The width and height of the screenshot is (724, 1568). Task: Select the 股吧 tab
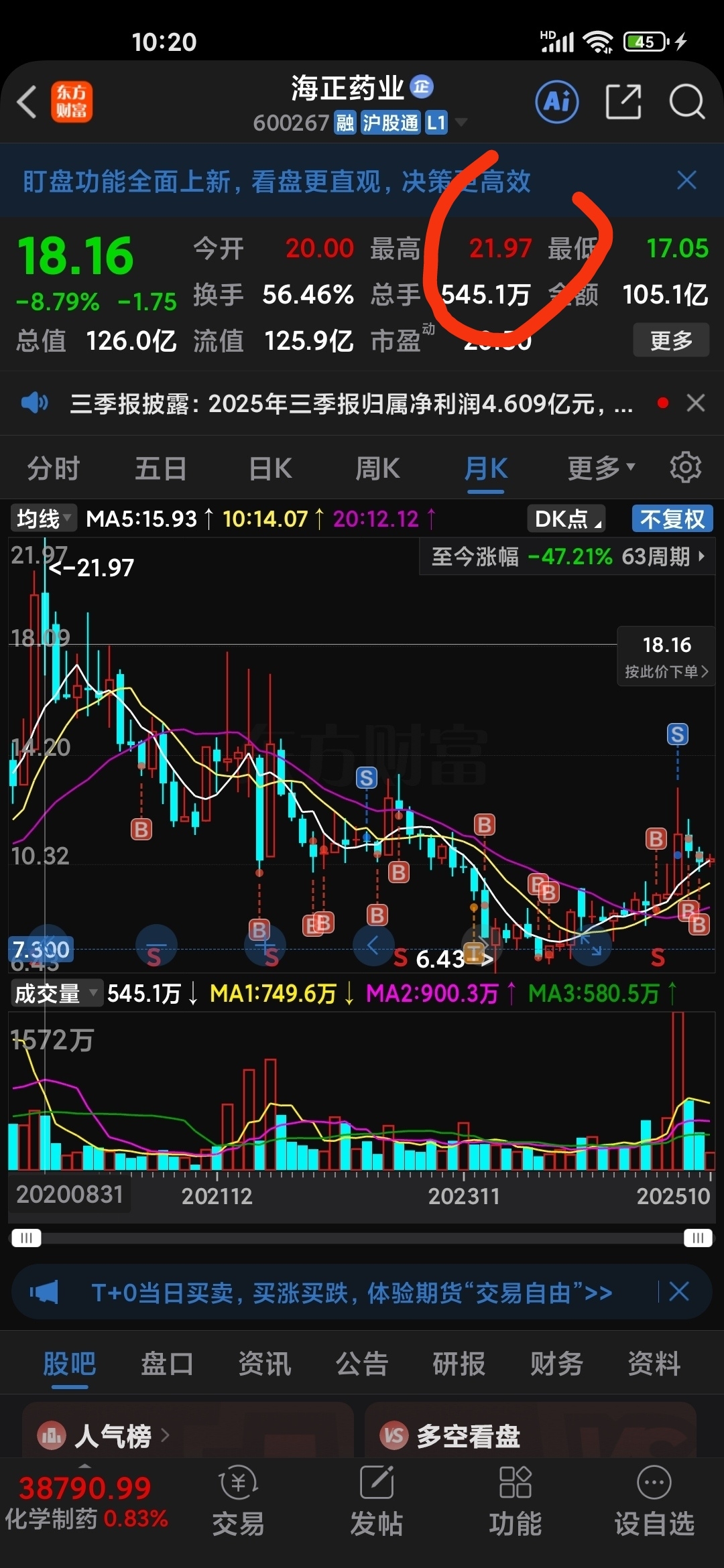tap(70, 1364)
